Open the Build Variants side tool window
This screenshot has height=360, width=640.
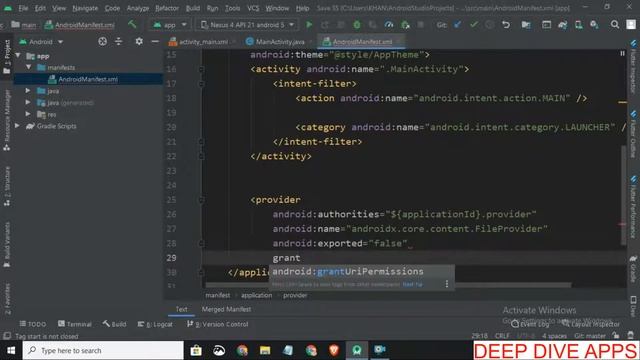click(x=7, y=244)
